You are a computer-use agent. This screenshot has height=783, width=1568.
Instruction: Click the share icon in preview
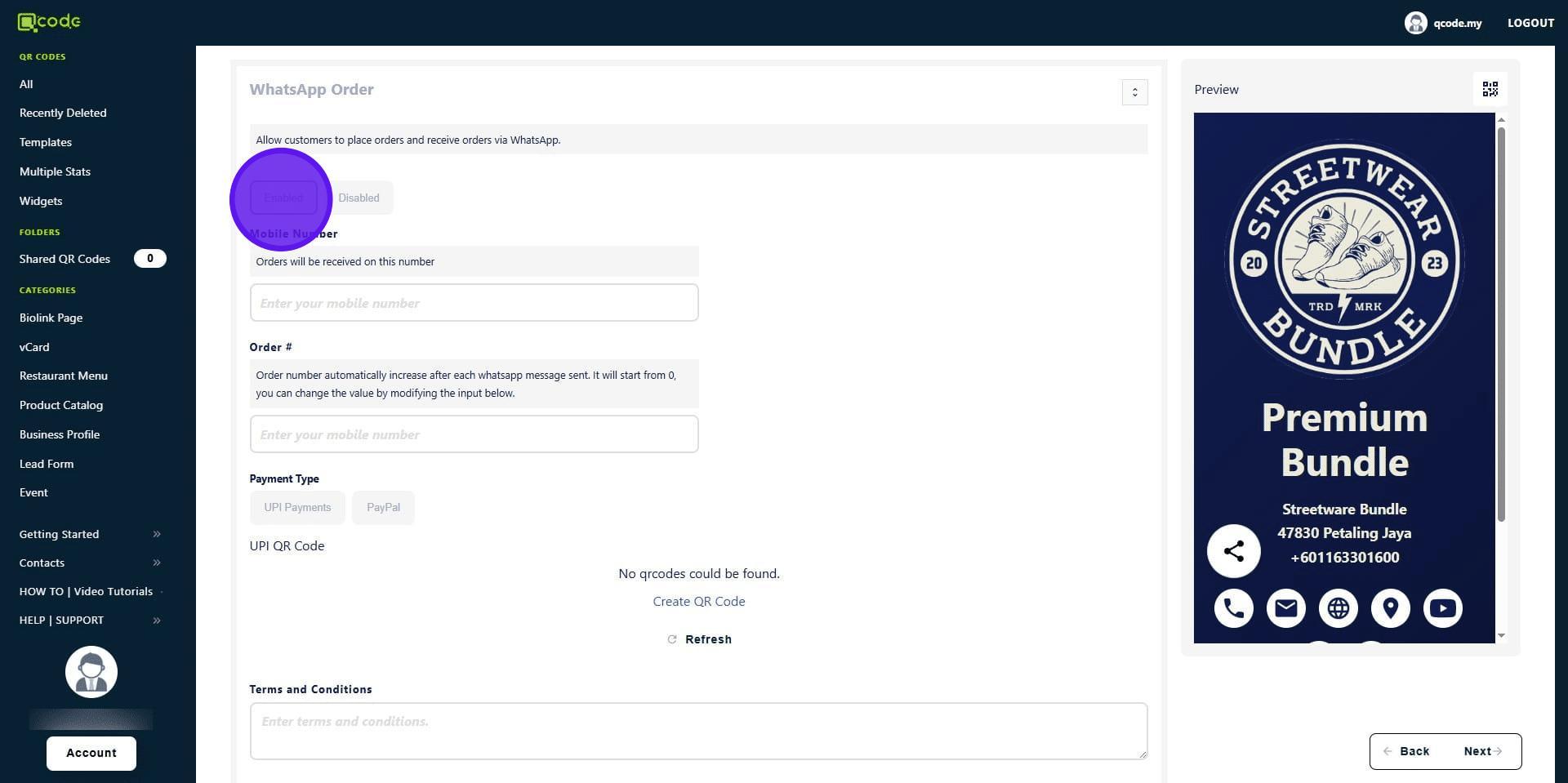pyautogui.click(x=1233, y=551)
